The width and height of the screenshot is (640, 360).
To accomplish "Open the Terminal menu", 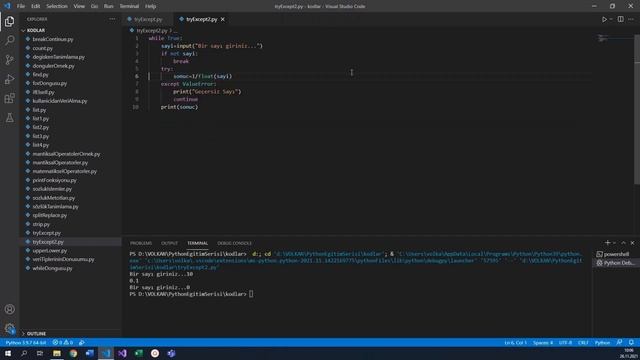I will tap(129, 6).
